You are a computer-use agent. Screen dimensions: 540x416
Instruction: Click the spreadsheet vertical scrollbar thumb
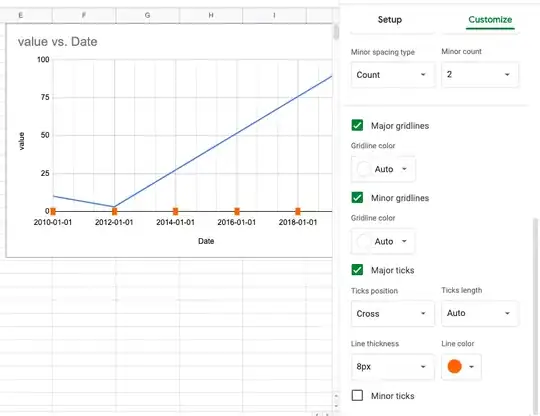pyautogui.click(x=336, y=32)
